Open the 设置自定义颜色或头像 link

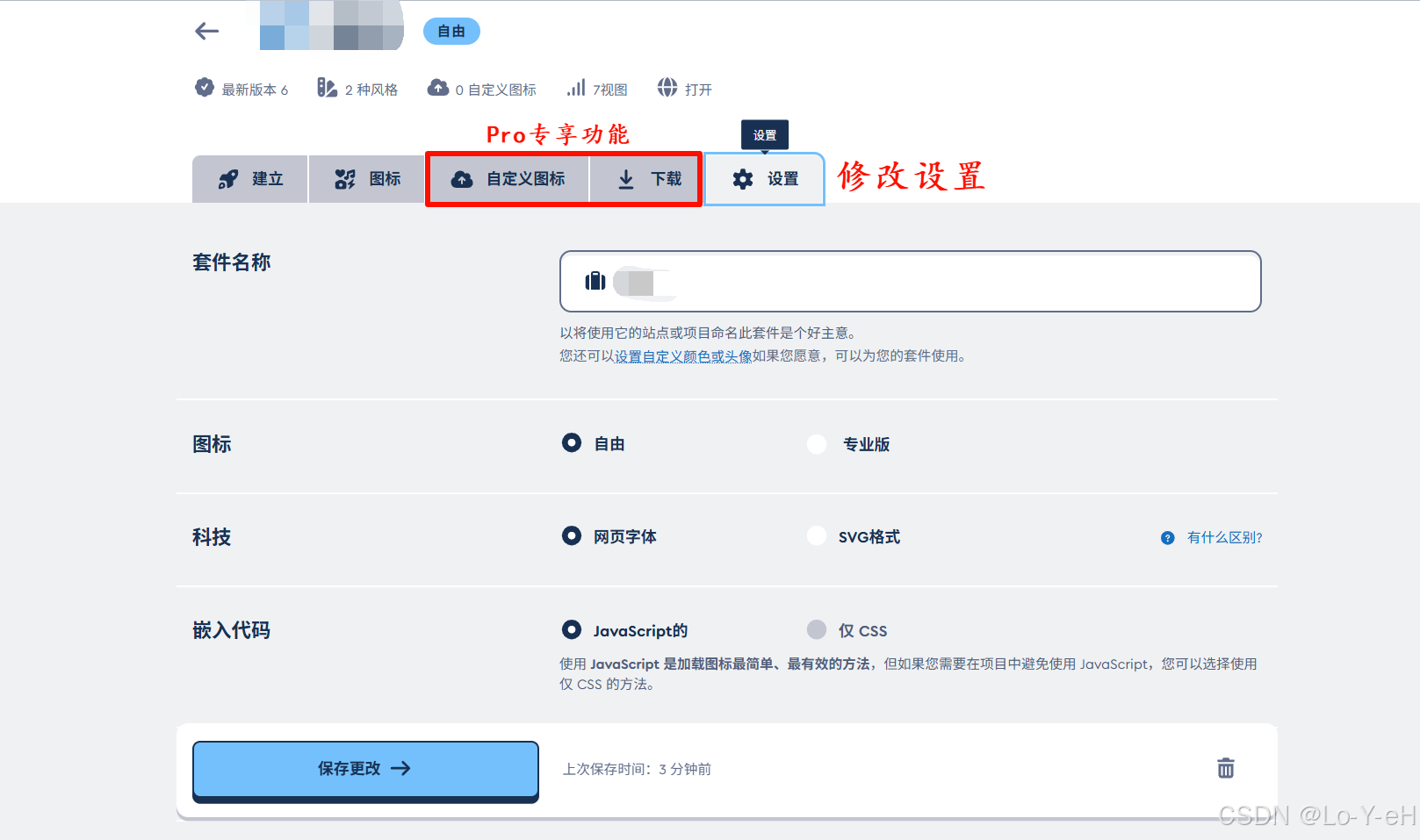(x=683, y=356)
